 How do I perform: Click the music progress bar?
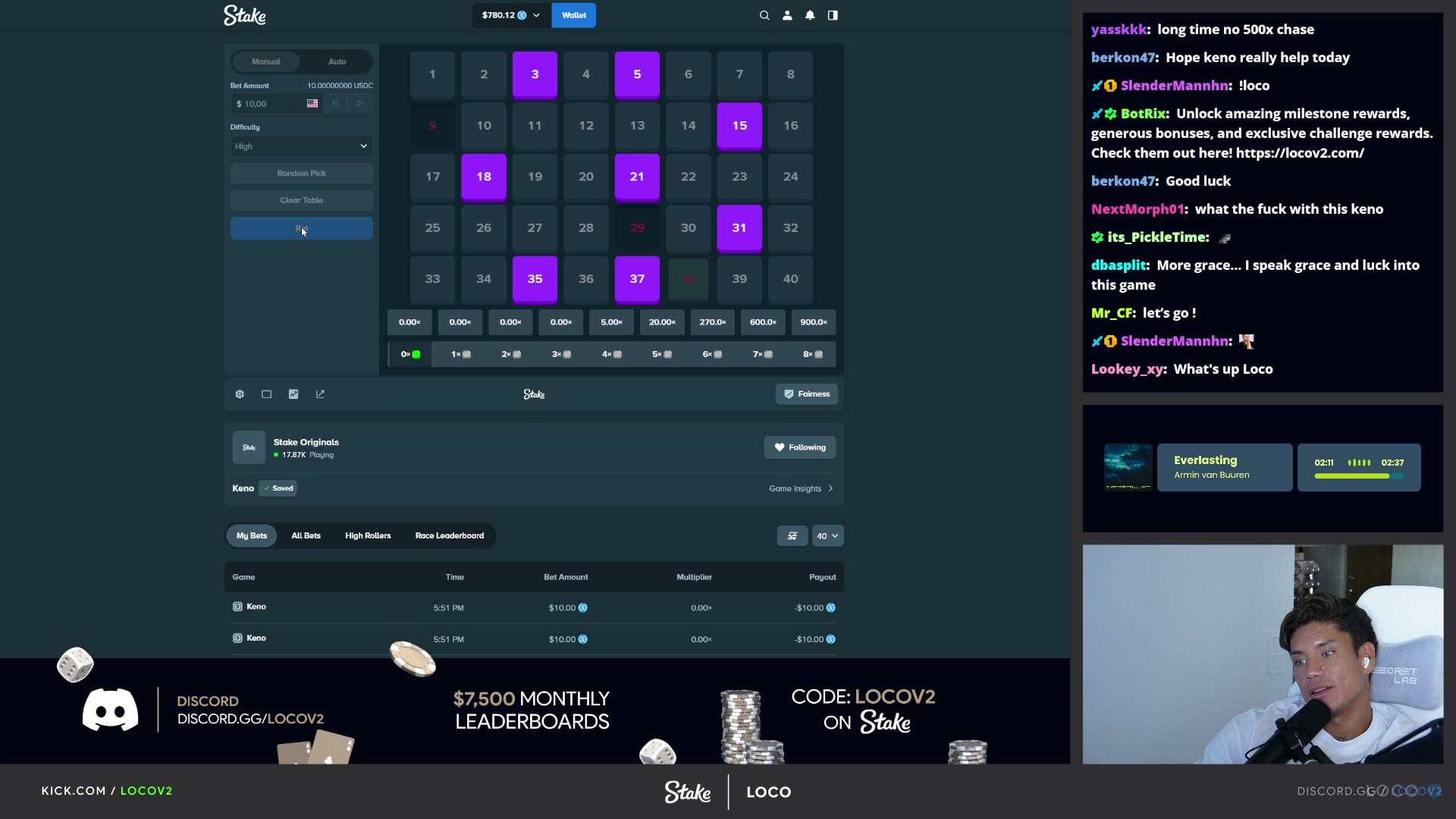coord(1359,476)
